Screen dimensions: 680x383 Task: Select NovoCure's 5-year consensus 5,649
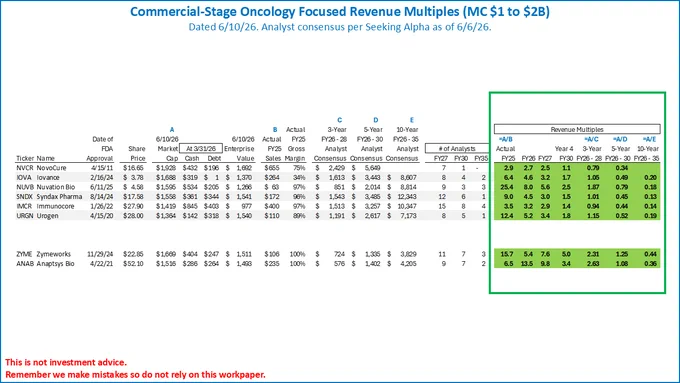pos(373,168)
